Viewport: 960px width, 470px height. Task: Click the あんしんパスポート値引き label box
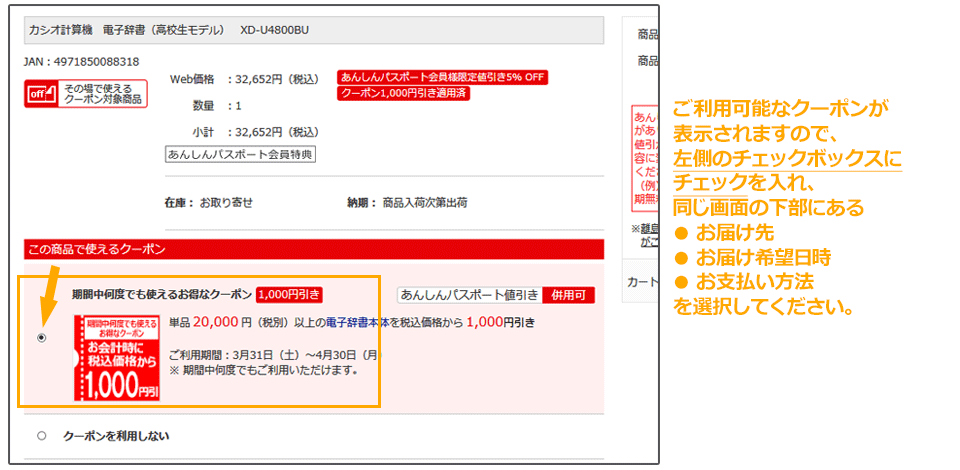pyautogui.click(x=470, y=295)
